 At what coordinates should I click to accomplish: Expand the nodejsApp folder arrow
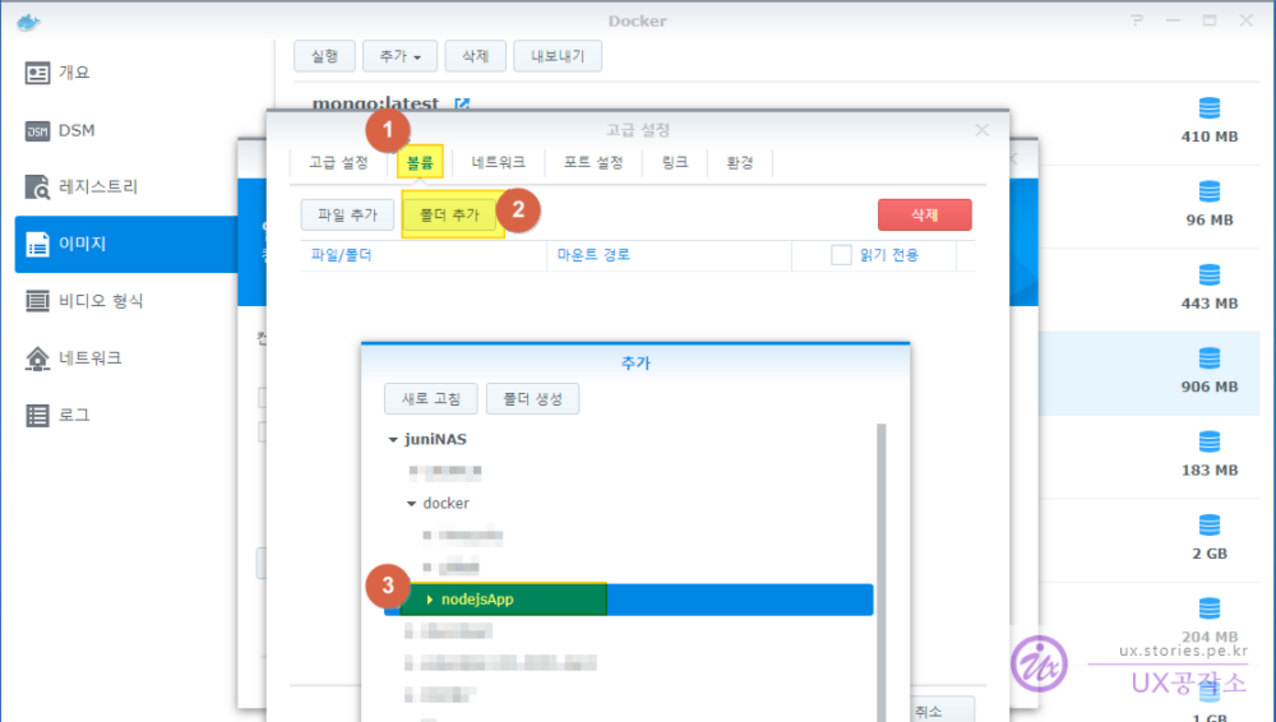pyautogui.click(x=430, y=600)
